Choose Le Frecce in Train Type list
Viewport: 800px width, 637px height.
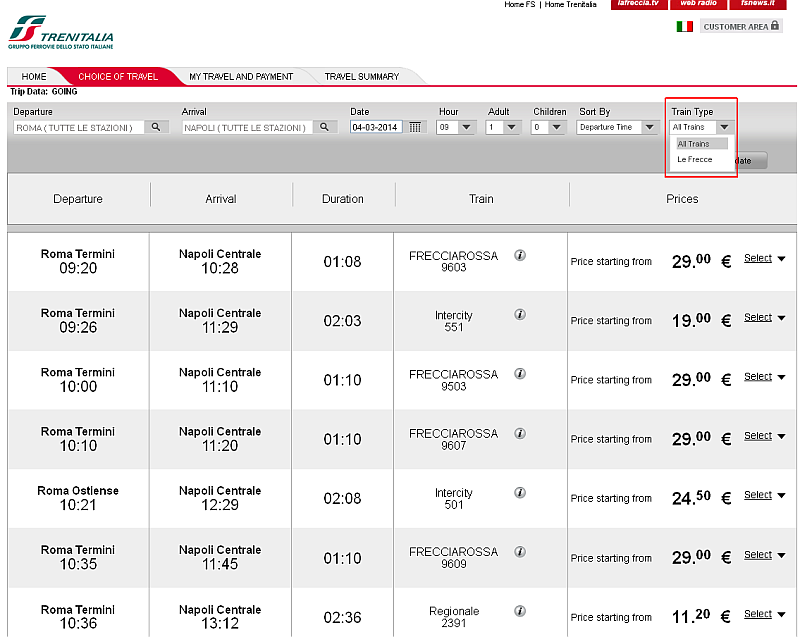point(694,160)
